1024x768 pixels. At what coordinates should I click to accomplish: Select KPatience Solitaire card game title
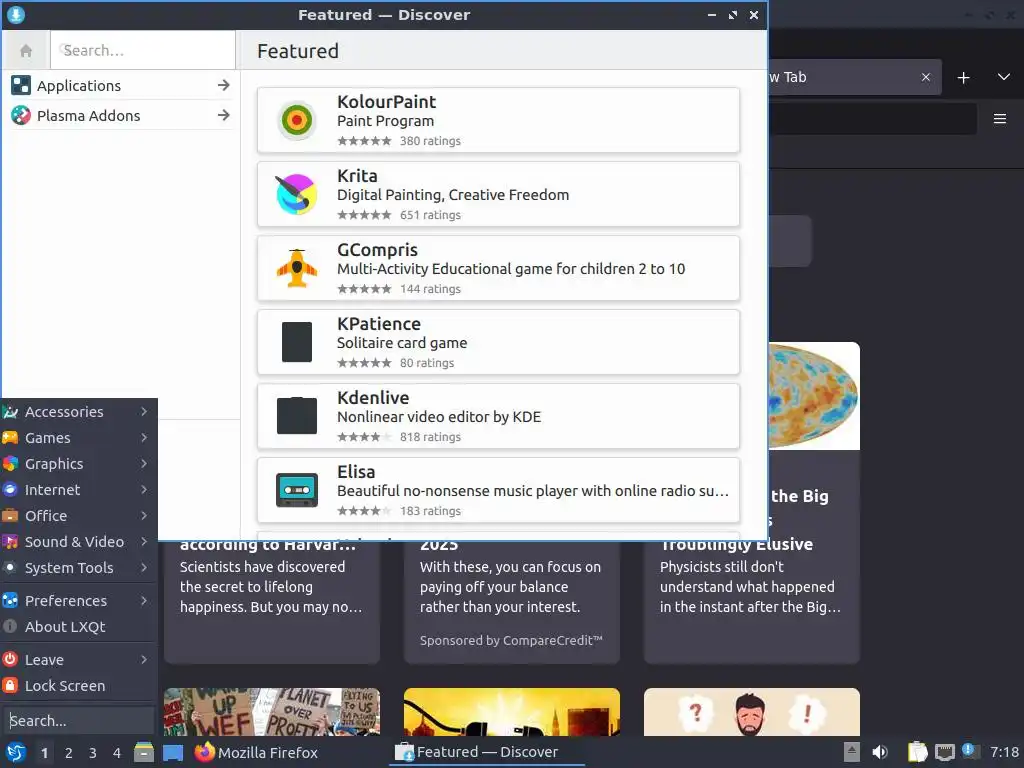(x=379, y=324)
